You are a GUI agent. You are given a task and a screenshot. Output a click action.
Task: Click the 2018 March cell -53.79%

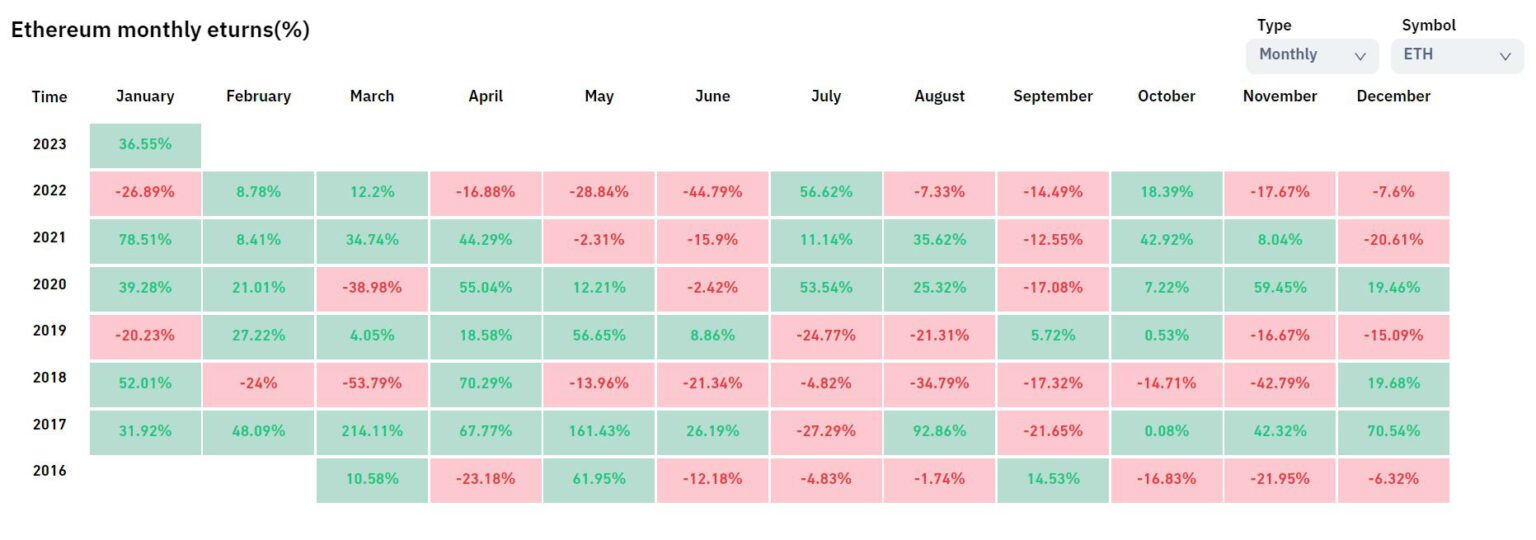click(x=372, y=384)
